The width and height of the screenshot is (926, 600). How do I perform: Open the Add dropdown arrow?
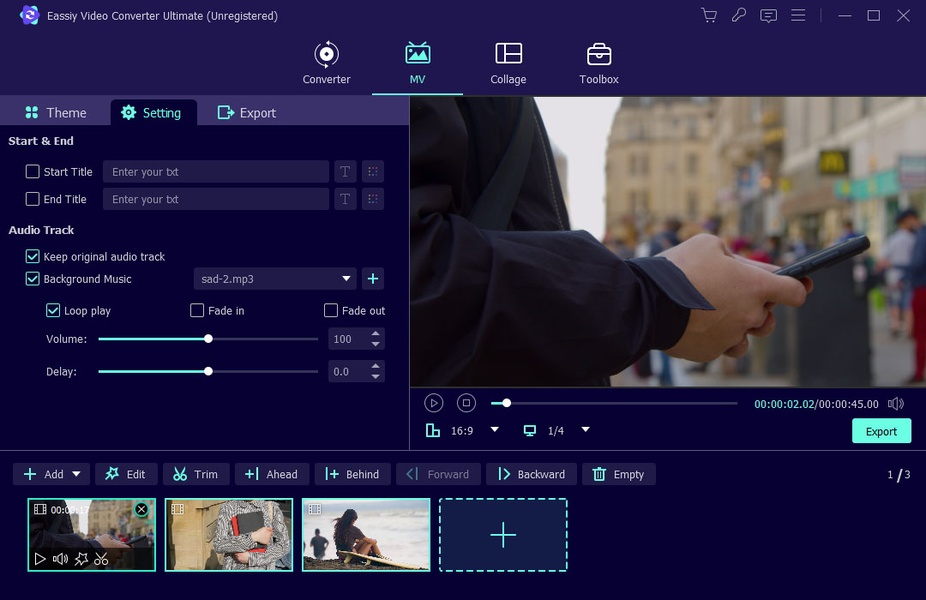coord(76,474)
